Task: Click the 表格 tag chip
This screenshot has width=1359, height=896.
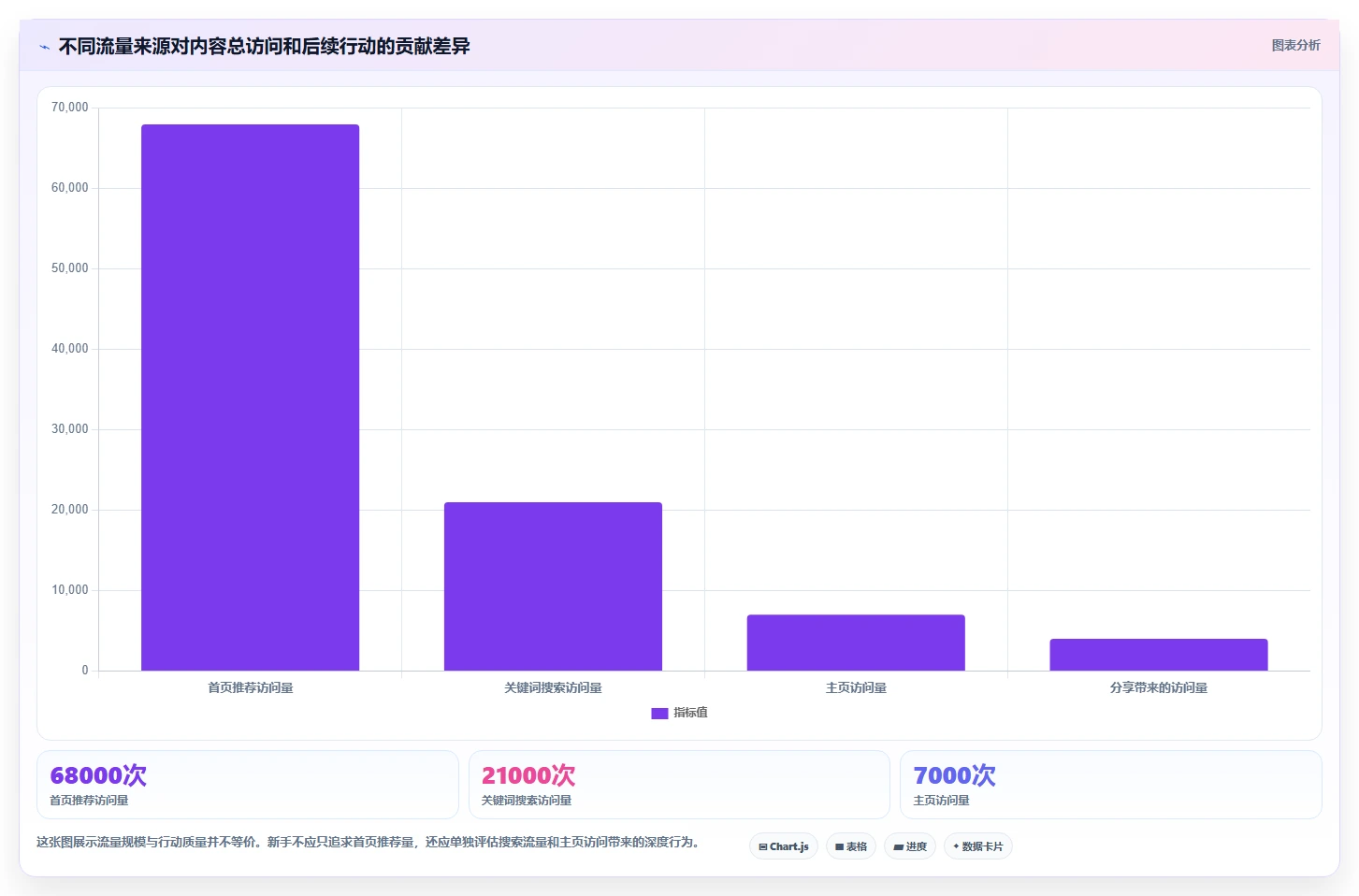Action: [851, 846]
